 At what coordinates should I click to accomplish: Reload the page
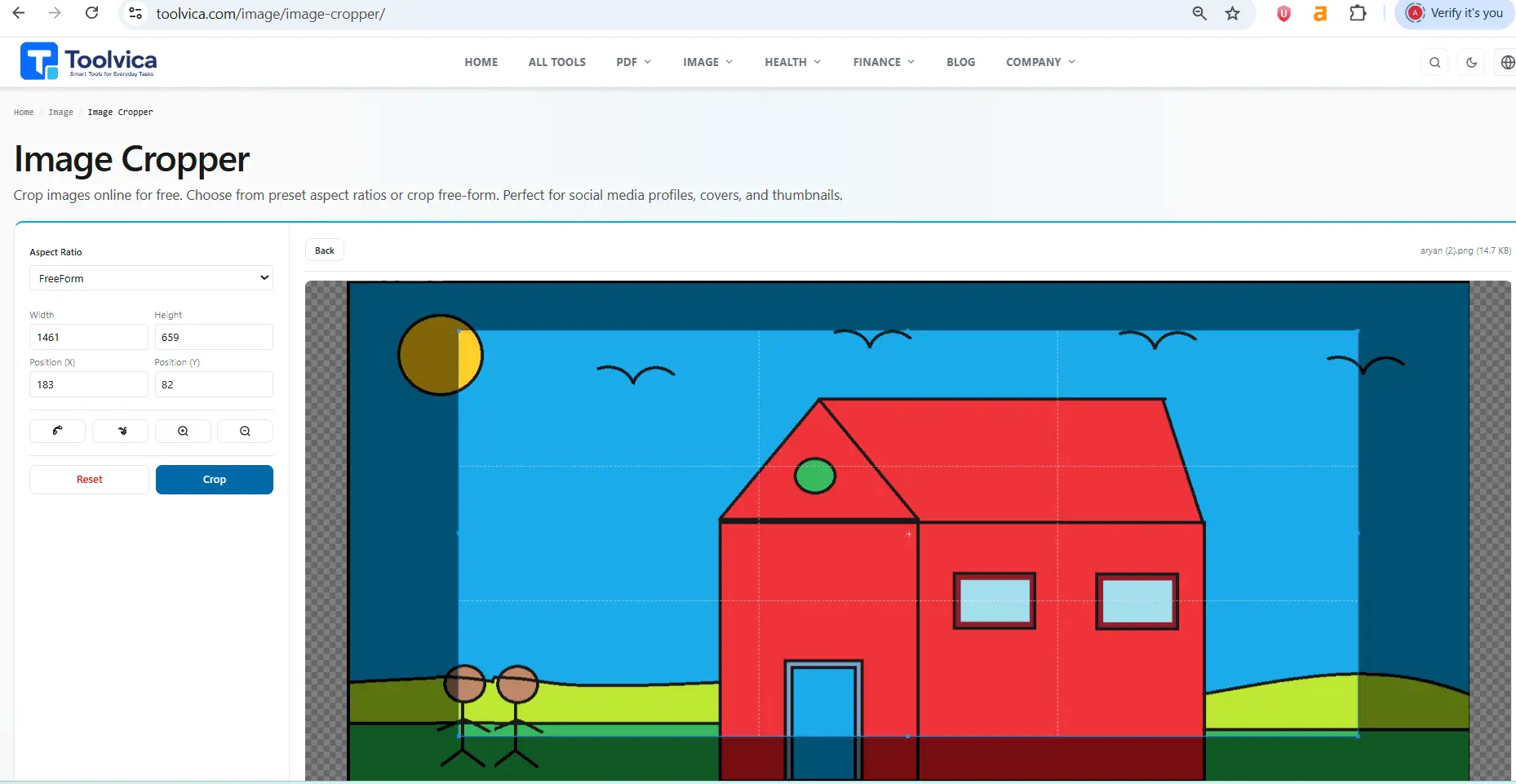[92, 13]
